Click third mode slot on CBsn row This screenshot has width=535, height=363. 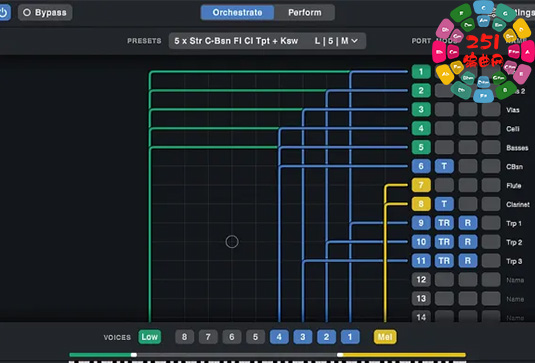coord(491,166)
